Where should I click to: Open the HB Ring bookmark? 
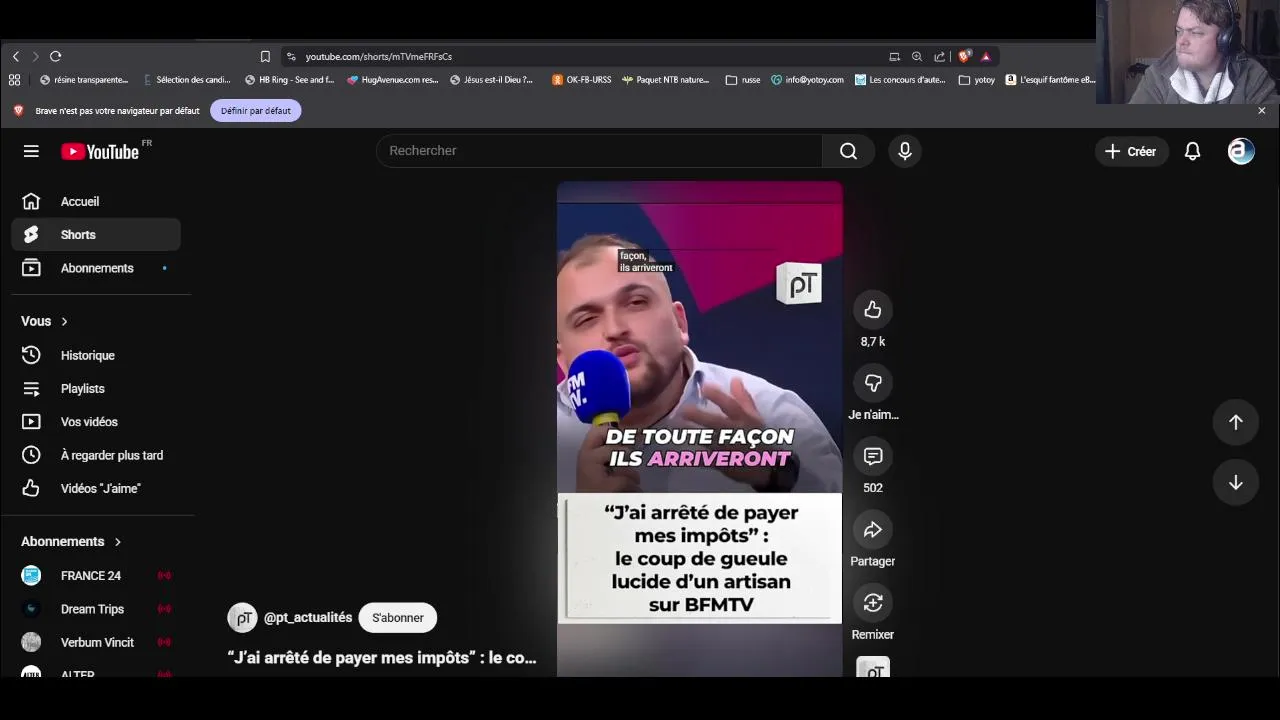point(290,80)
